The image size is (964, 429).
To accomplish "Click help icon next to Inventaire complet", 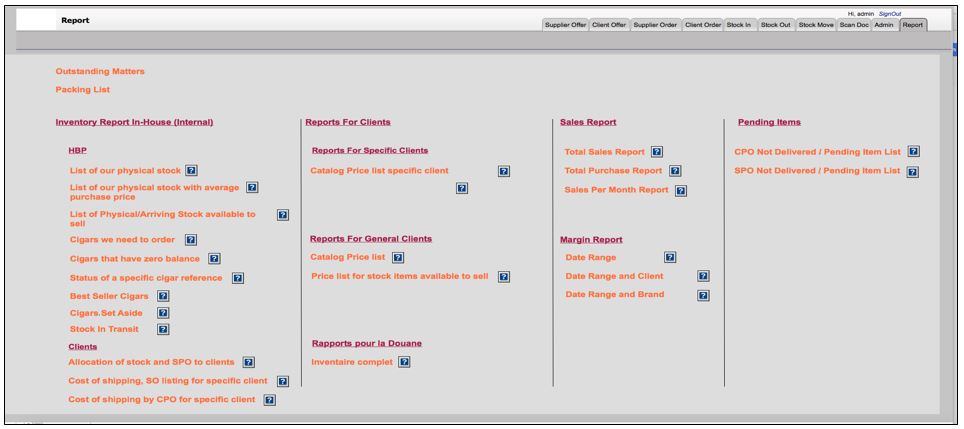I will click(x=404, y=362).
